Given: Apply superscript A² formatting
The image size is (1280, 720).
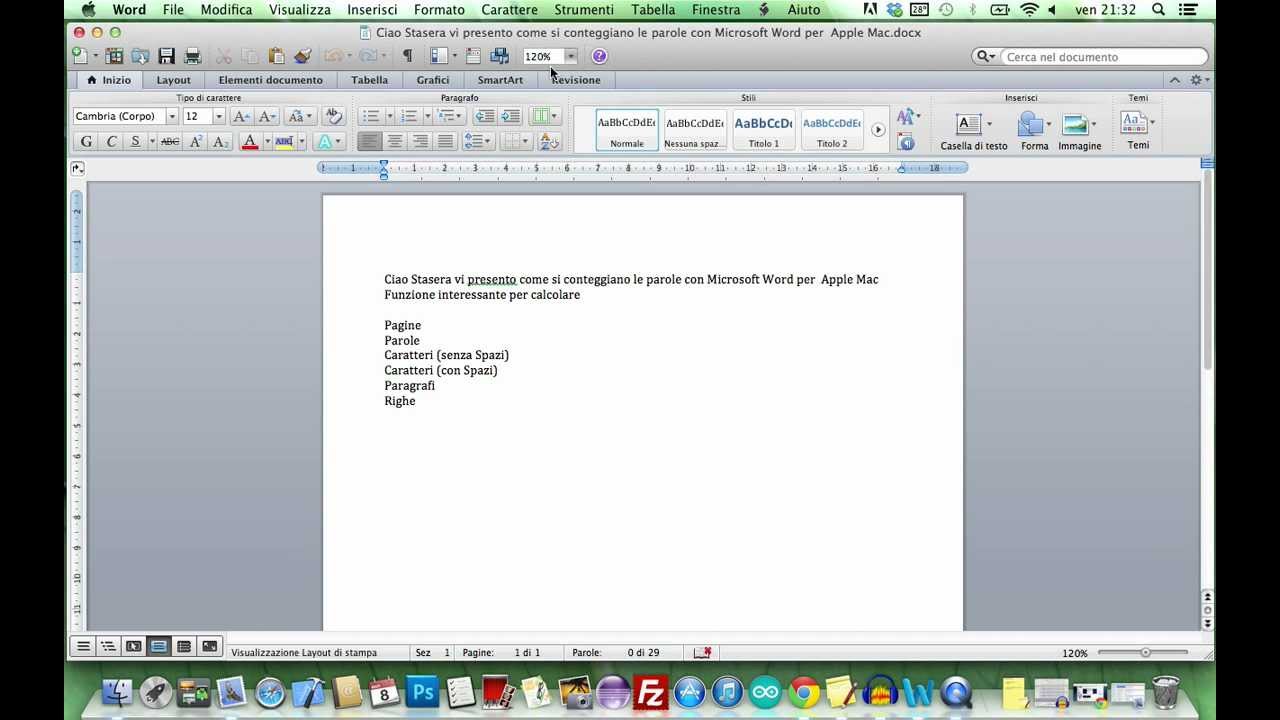Looking at the screenshot, I should pos(196,142).
